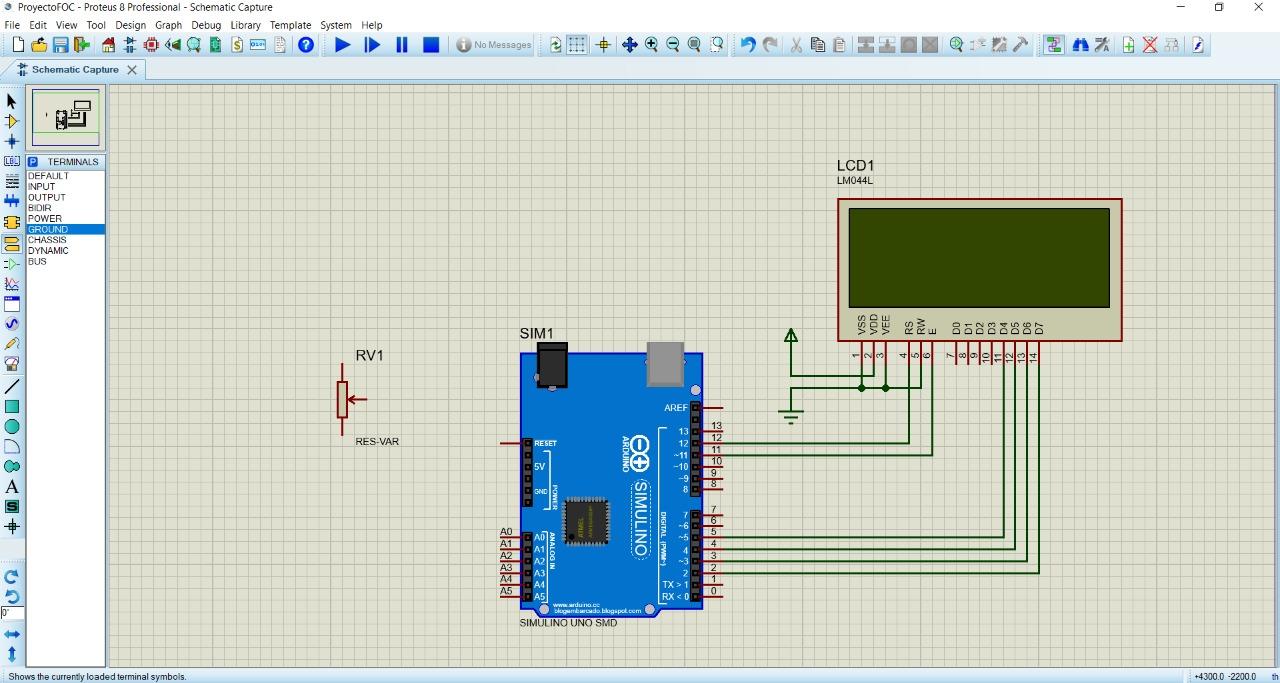The width and height of the screenshot is (1280, 683).
Task: Choose the 2D line drawing tool
Action: coord(12,386)
